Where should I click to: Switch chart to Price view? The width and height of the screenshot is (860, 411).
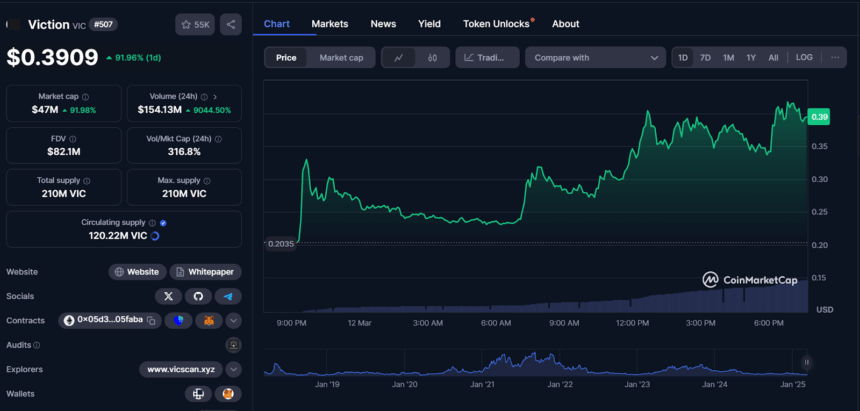[x=286, y=58]
